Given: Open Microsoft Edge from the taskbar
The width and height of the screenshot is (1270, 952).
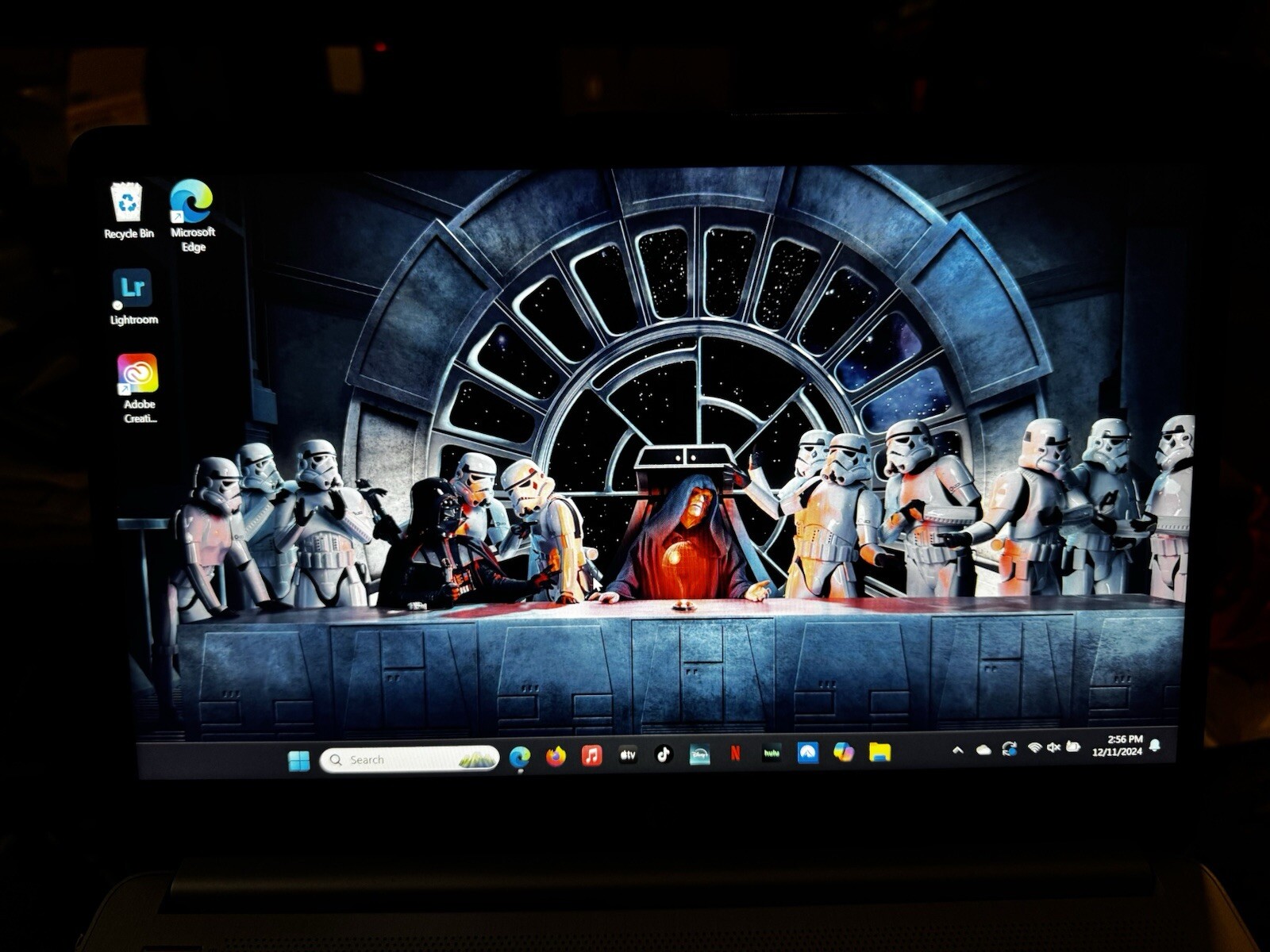Looking at the screenshot, I should tap(520, 758).
